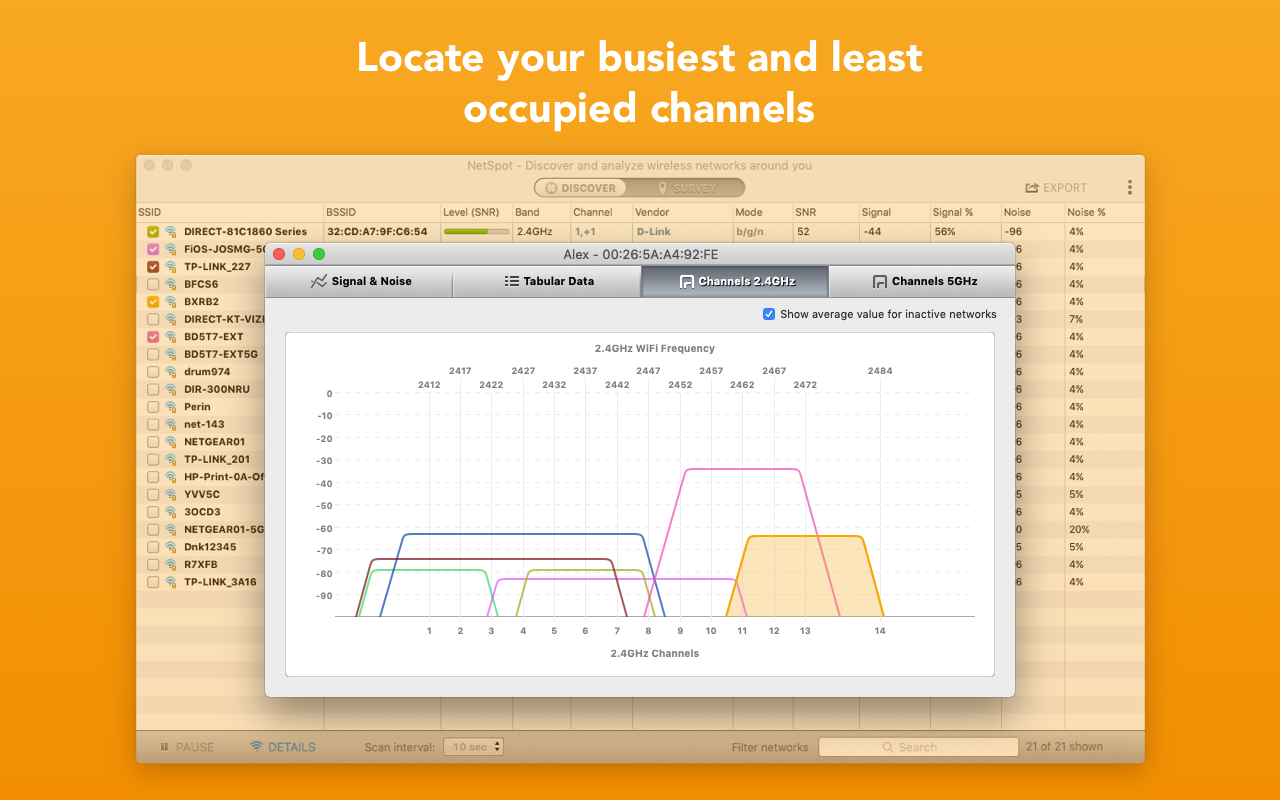This screenshot has width=1280, height=800.
Task: Uncheck the FiOS-JOSMG-5G network checkbox
Action: 153,249
